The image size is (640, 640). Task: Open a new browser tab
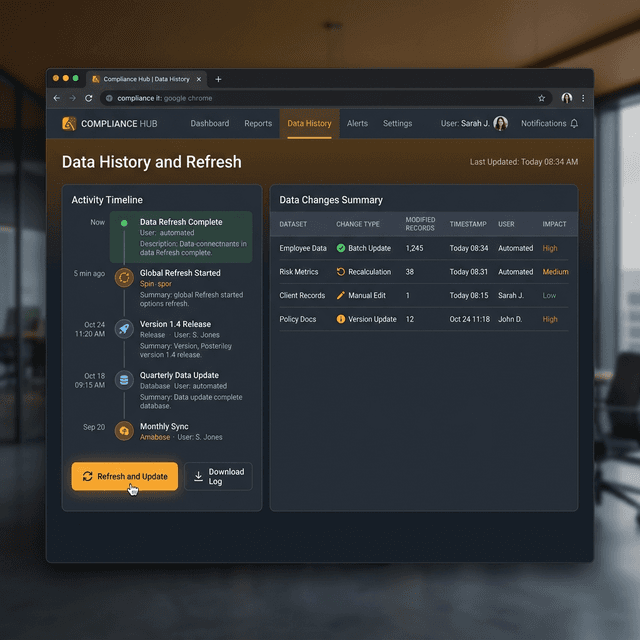(219, 79)
